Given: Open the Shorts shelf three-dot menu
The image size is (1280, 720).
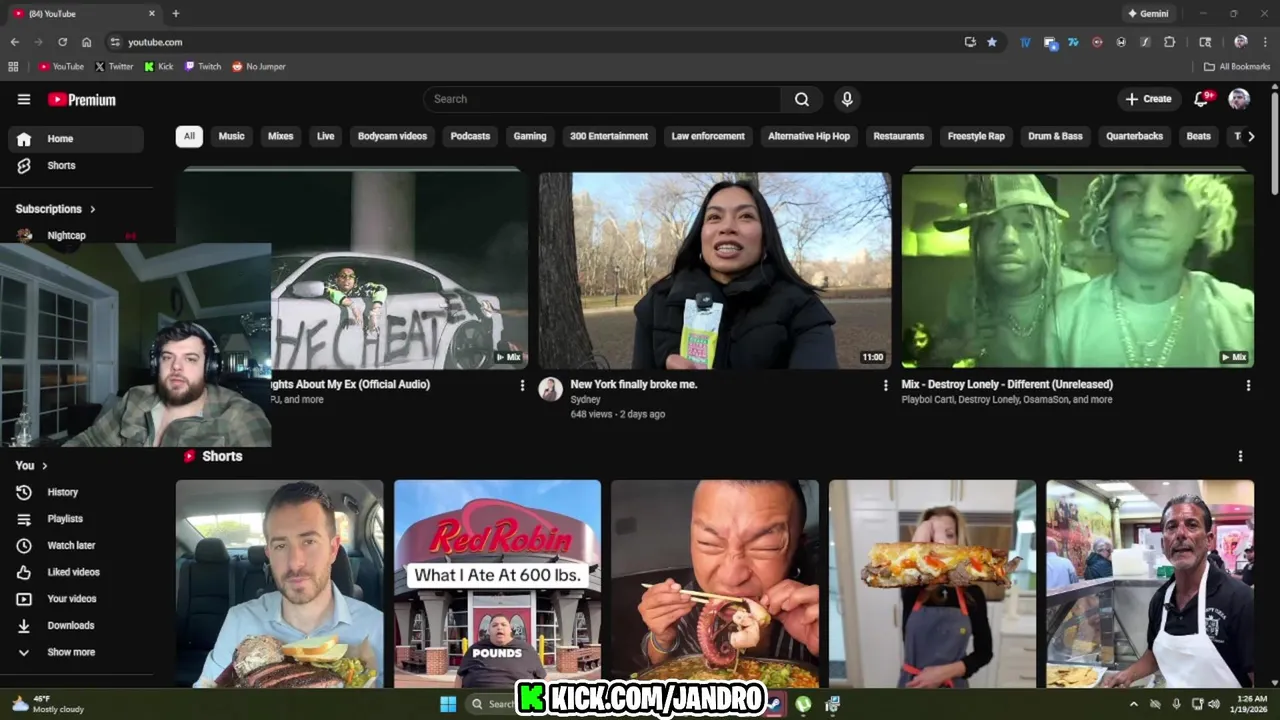Looking at the screenshot, I should click(x=1240, y=456).
